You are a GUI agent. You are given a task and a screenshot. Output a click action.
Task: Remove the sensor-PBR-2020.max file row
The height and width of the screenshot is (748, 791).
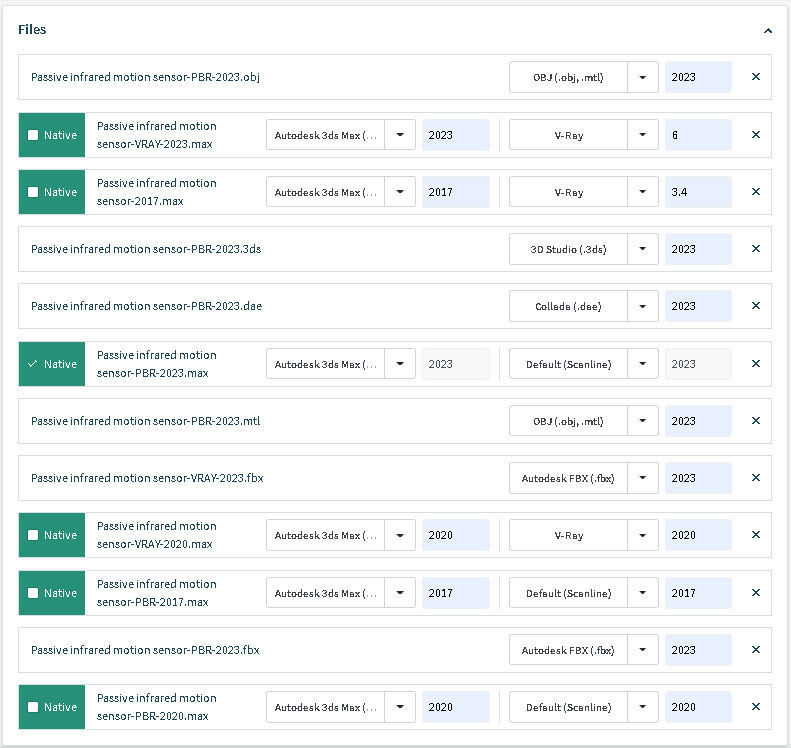point(755,707)
